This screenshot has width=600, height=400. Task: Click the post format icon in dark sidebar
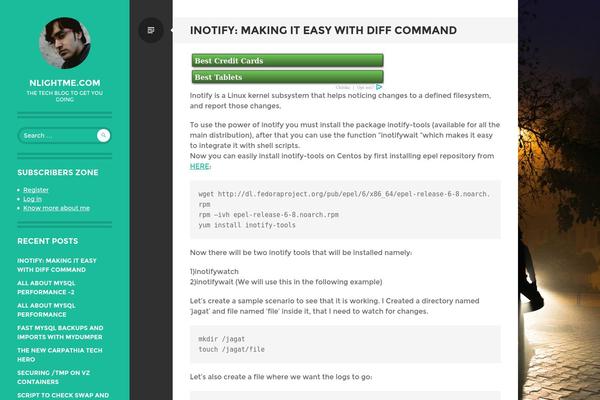(151, 30)
